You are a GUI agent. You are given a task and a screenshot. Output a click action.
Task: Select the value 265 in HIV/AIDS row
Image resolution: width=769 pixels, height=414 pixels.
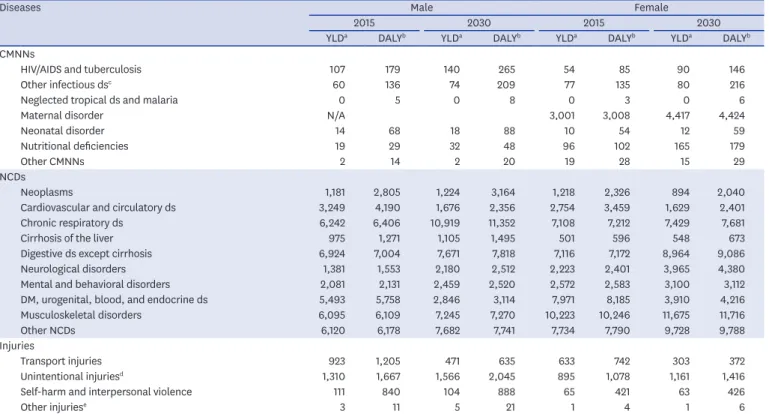(507, 70)
